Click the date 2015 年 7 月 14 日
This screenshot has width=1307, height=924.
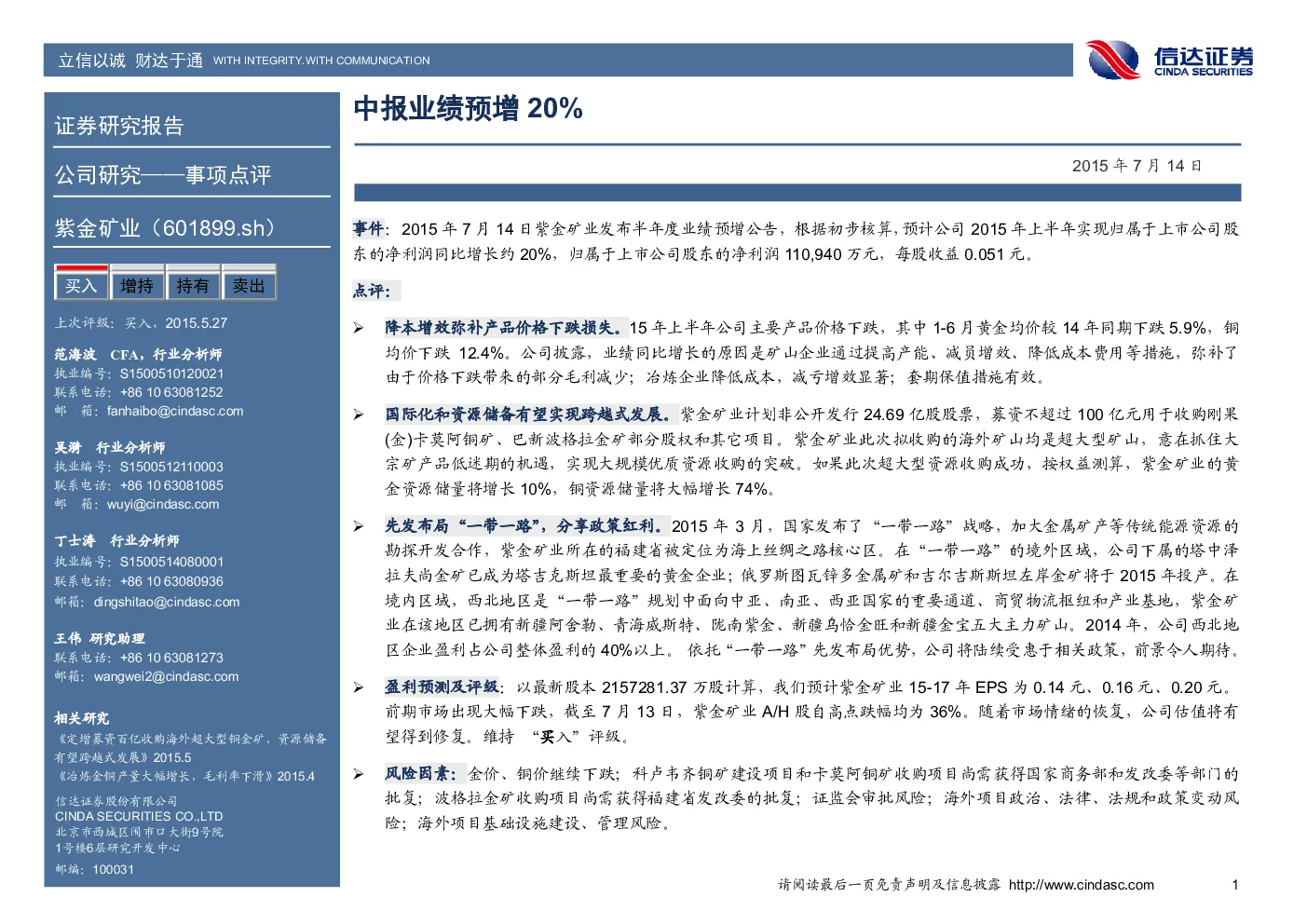(x=1137, y=166)
